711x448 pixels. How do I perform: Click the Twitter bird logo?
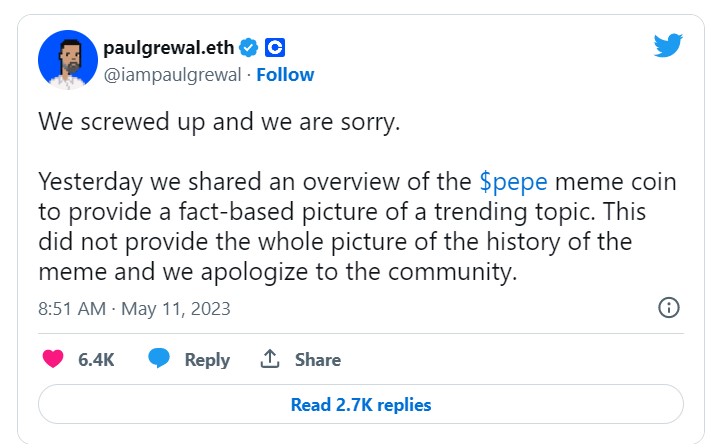[x=667, y=46]
